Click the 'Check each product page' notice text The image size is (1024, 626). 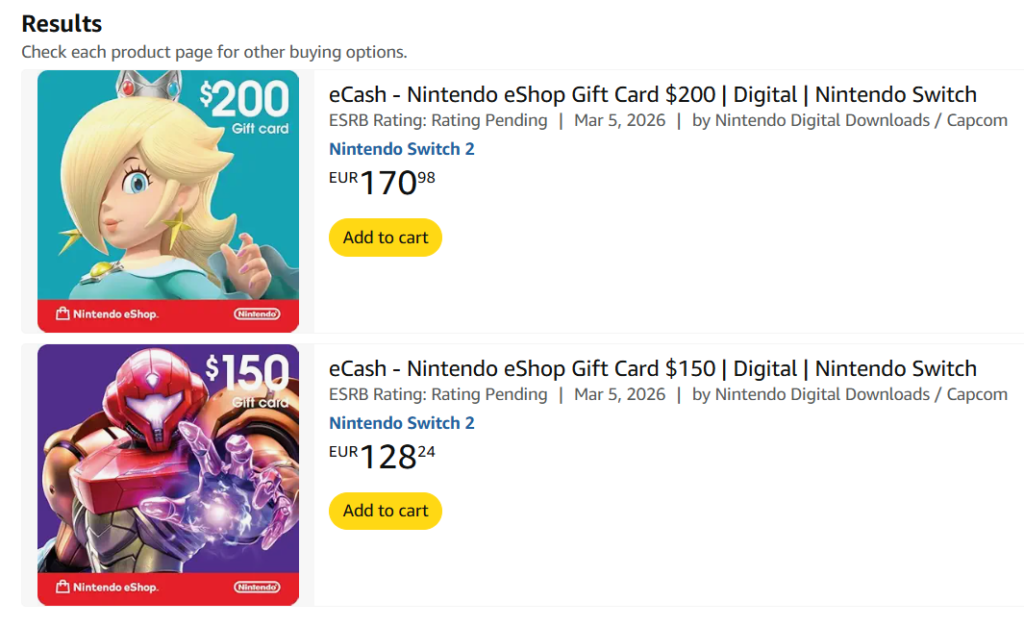[214, 52]
